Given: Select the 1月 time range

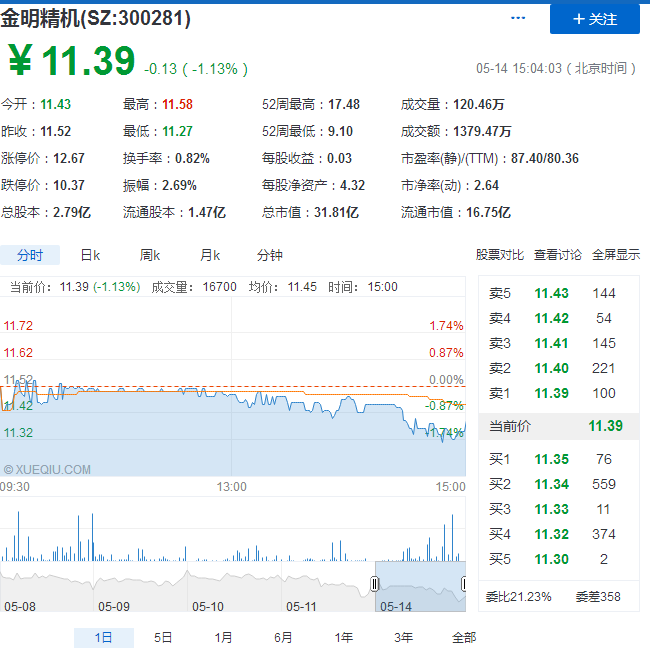Looking at the screenshot, I should point(223,638).
